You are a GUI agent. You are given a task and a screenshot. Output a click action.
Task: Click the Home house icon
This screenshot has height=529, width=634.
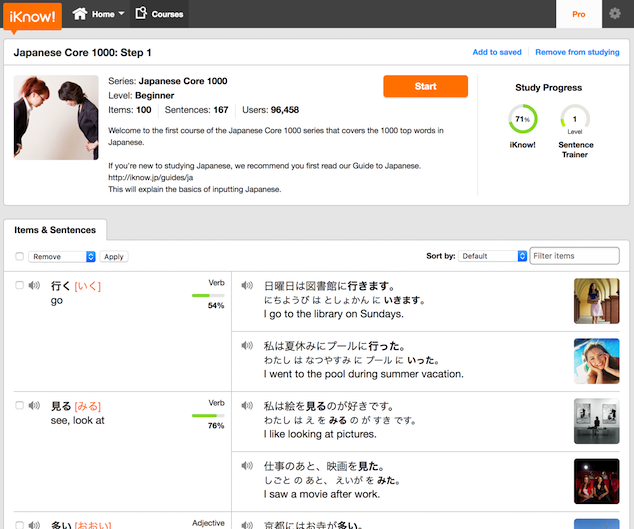tap(80, 13)
